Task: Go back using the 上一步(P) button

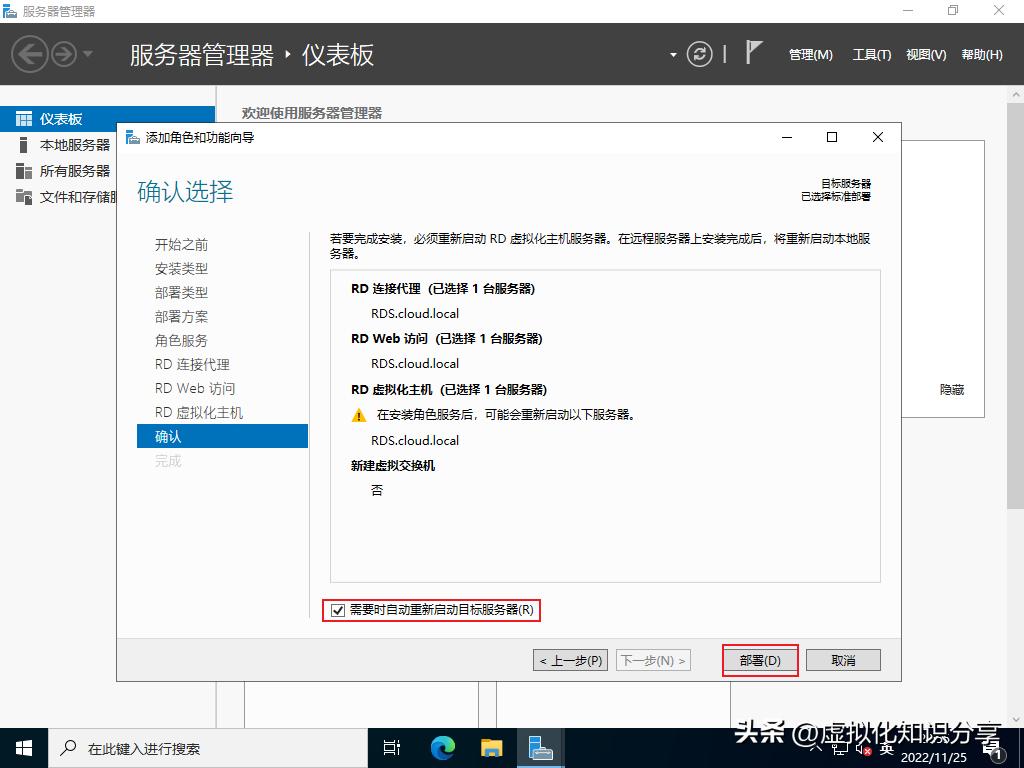Action: click(569, 659)
